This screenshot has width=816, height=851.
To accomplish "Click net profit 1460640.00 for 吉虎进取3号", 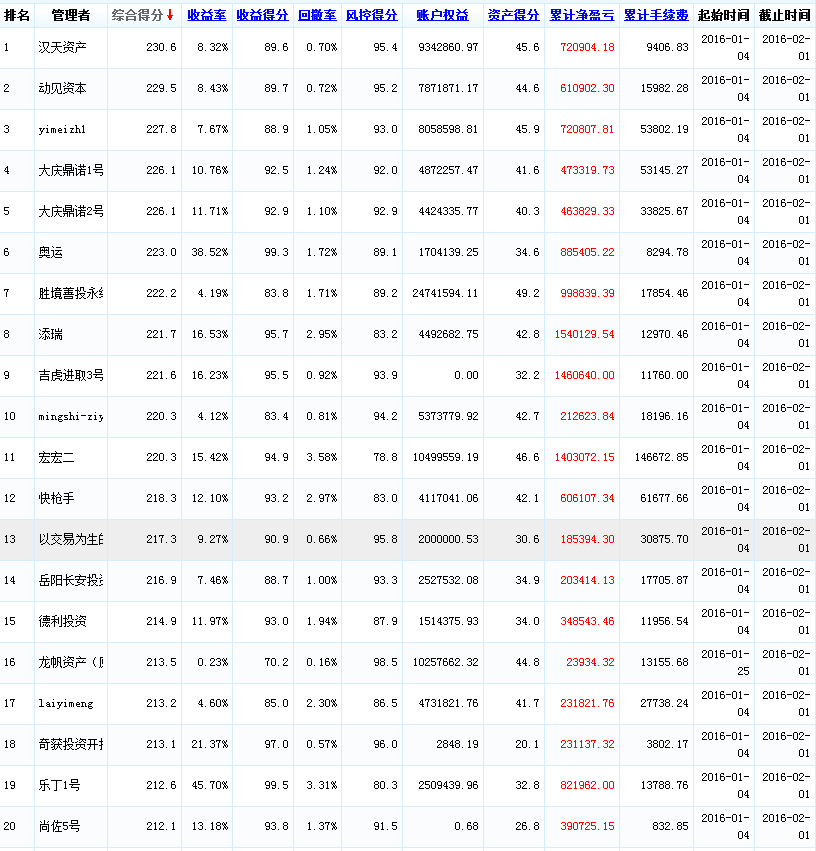I will click(x=584, y=375).
